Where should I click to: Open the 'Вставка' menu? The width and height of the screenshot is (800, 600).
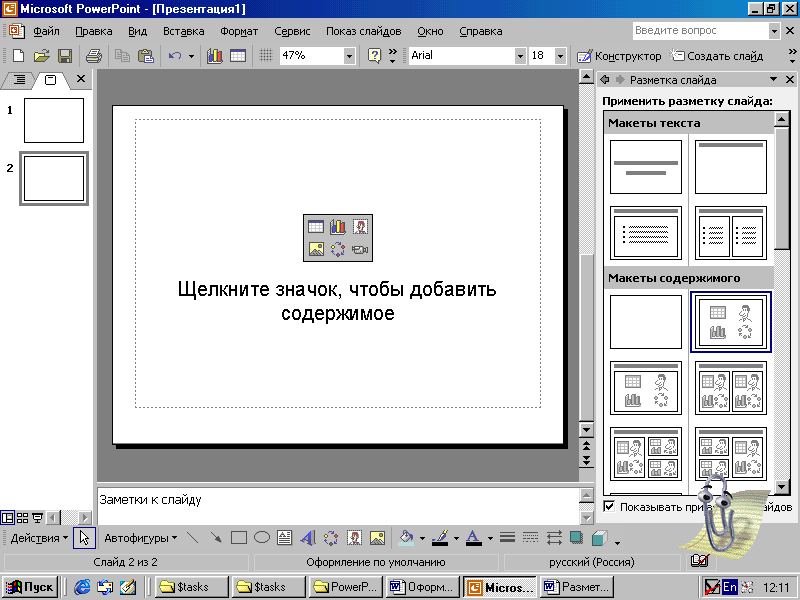tap(184, 31)
